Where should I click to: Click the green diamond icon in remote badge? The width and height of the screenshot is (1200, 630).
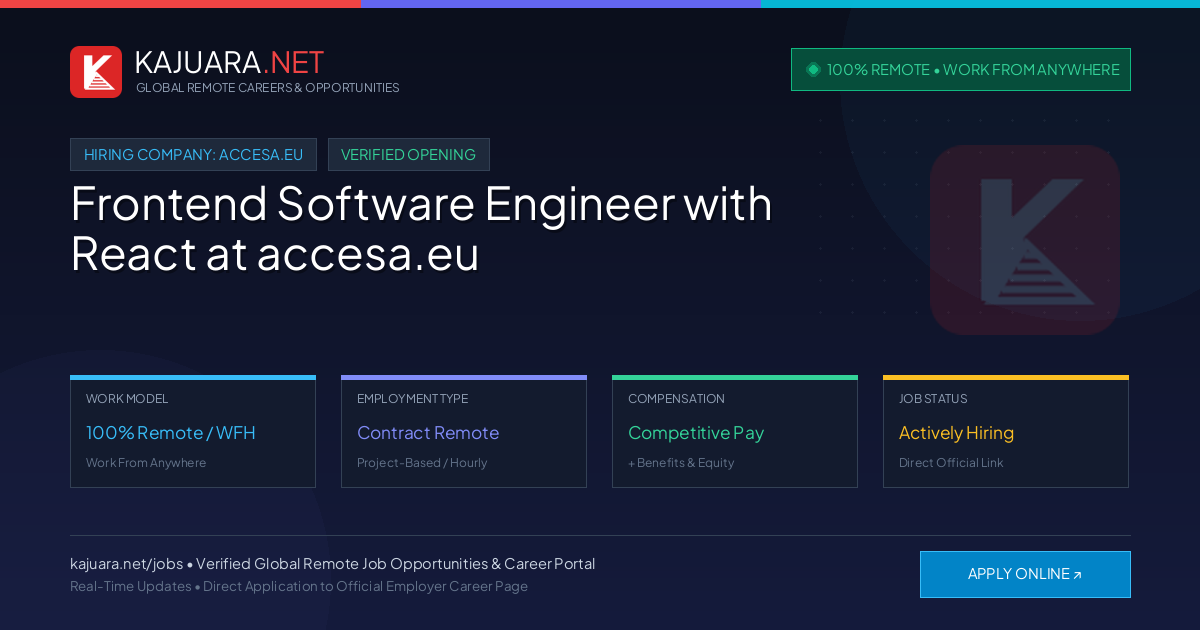pos(813,69)
